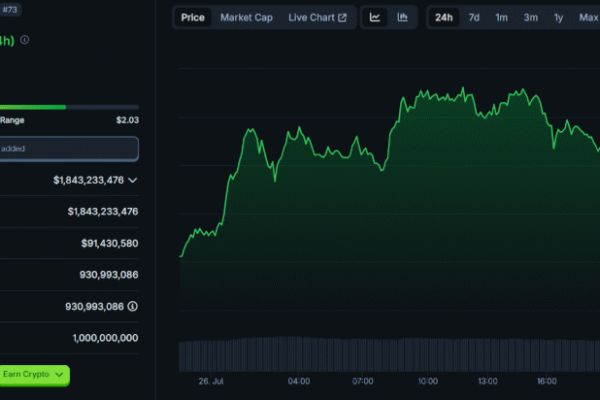Click info icon next to 930,993,086 supply
The image size is (600, 400).
(x=132, y=306)
